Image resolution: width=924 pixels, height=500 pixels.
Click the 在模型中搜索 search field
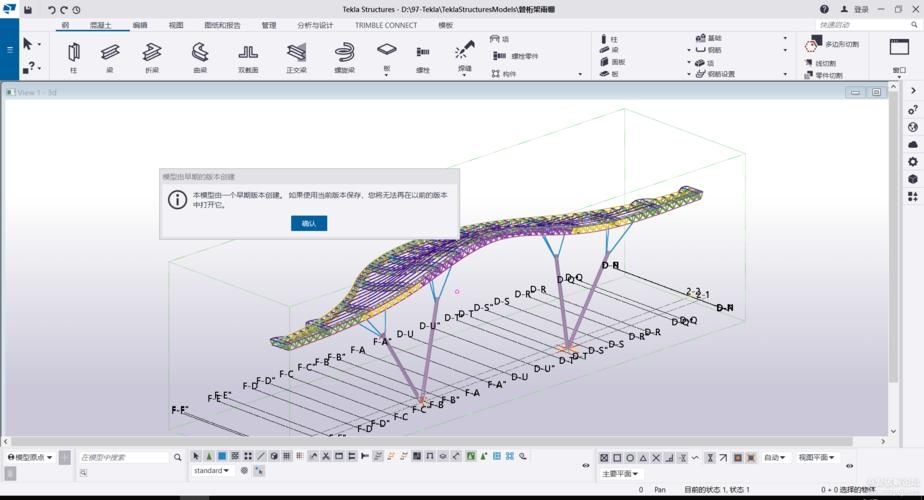coord(123,457)
